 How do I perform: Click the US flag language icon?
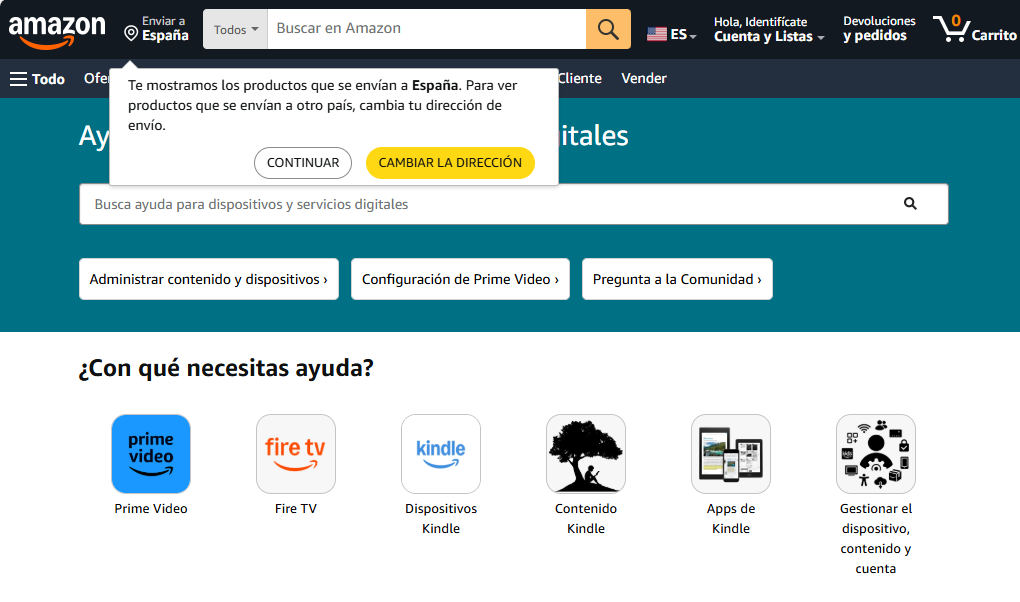[656, 34]
